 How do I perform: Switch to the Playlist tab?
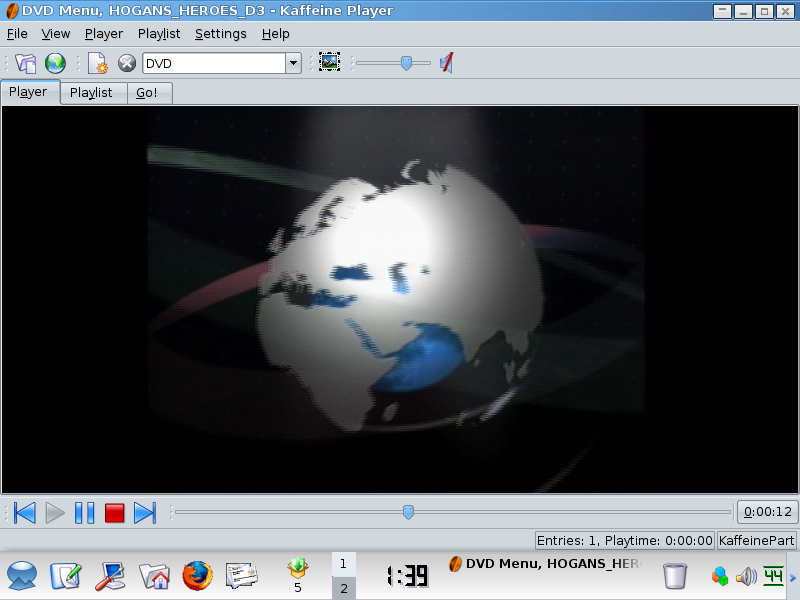click(91, 93)
